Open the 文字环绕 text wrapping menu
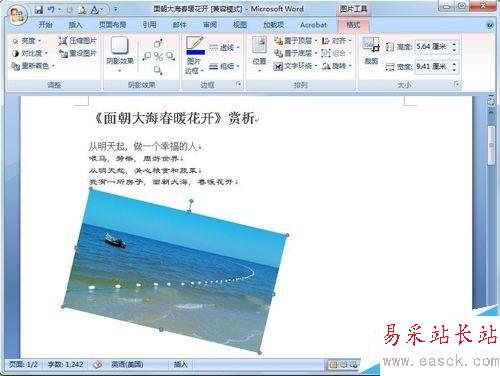The width and height of the screenshot is (500, 376). [295, 66]
